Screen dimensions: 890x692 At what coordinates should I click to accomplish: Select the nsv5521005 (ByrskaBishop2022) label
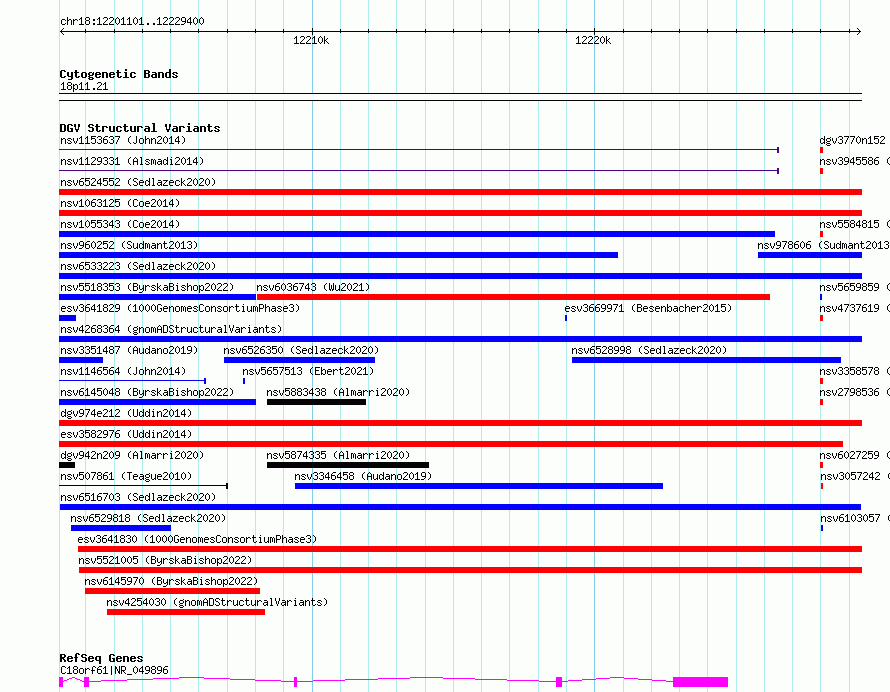pos(165,560)
